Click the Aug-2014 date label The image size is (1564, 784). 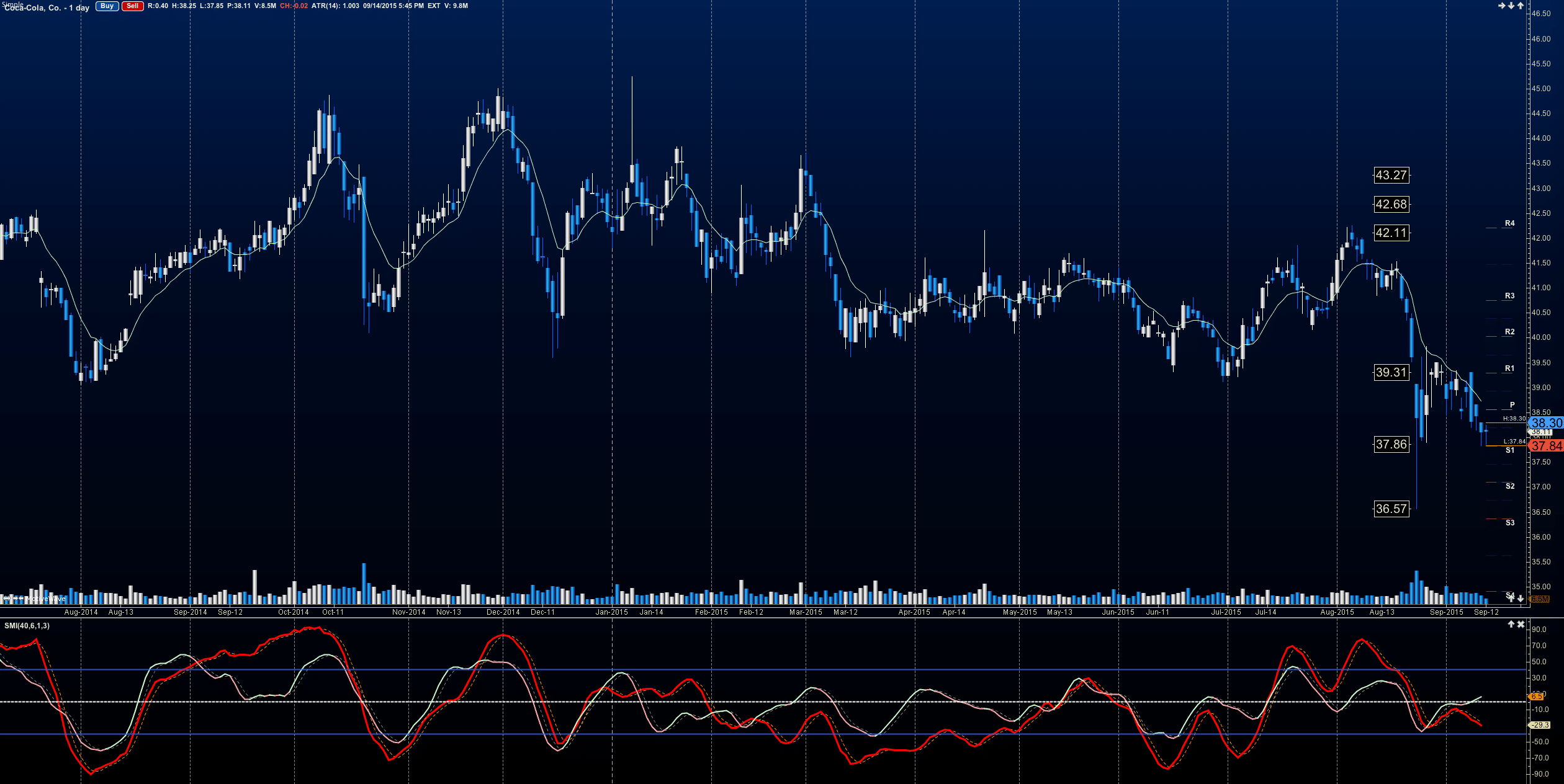(81, 612)
